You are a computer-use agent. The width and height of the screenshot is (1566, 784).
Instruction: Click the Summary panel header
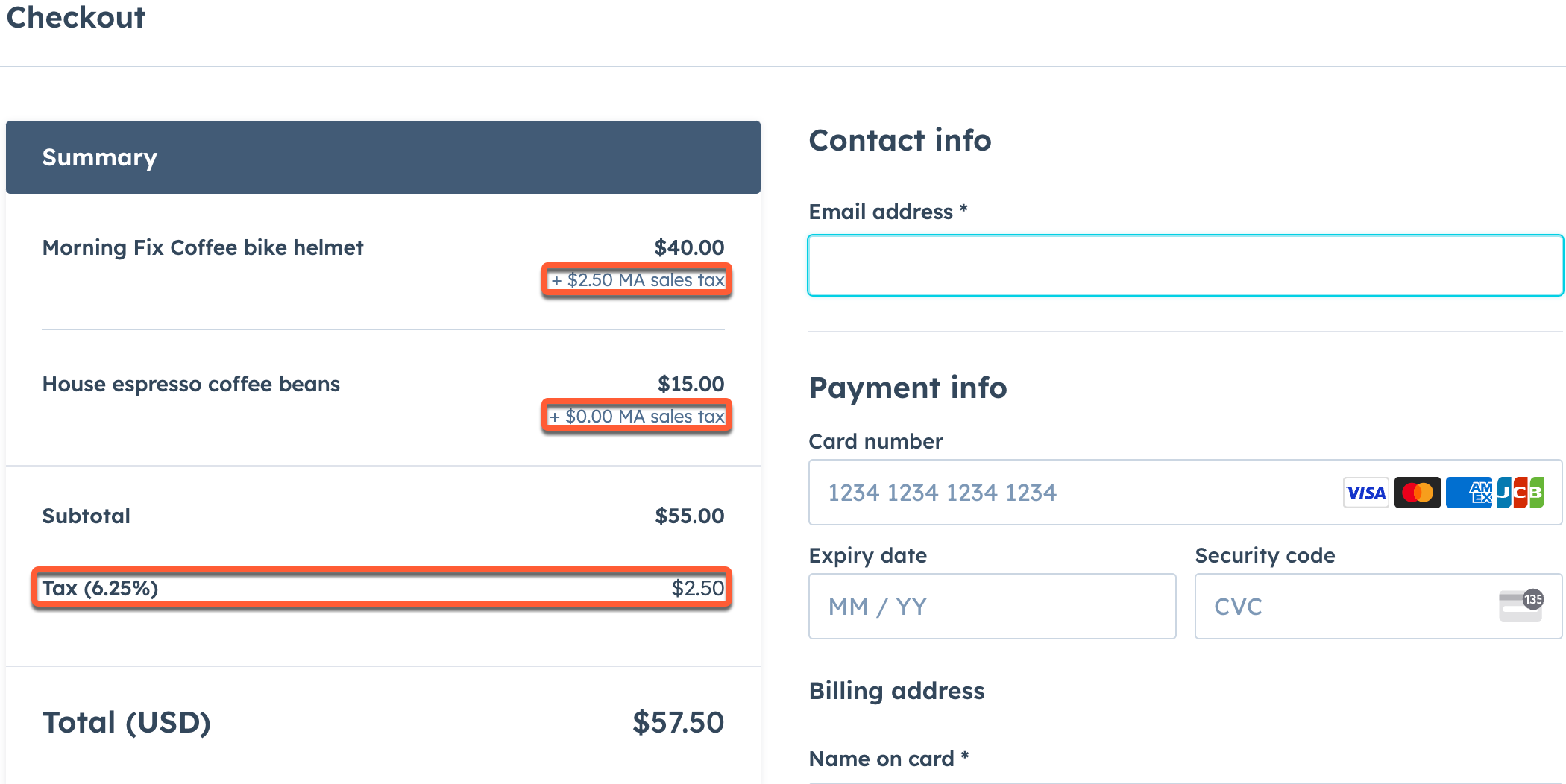(383, 157)
